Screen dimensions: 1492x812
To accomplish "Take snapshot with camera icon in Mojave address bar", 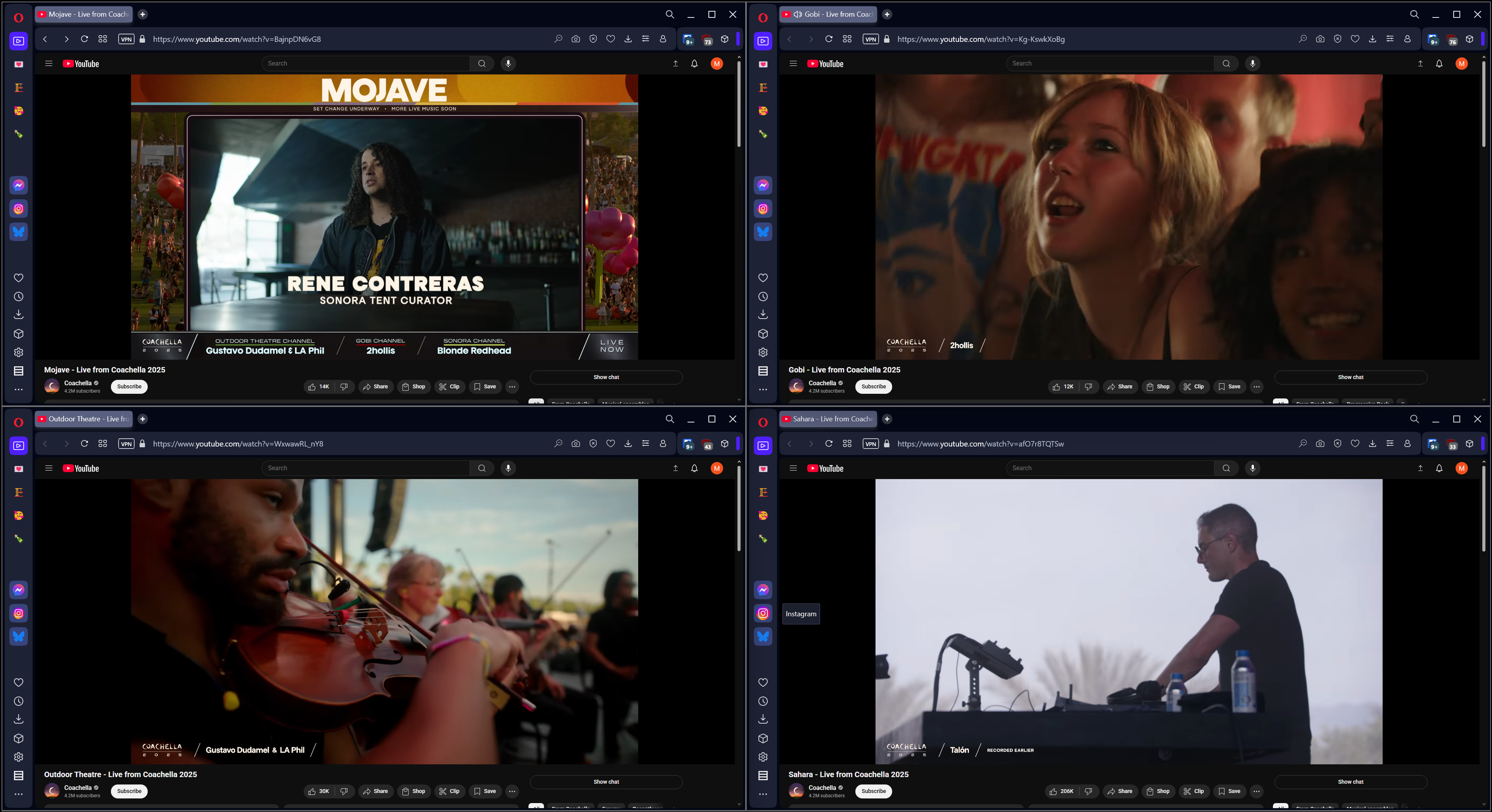I will coord(575,39).
